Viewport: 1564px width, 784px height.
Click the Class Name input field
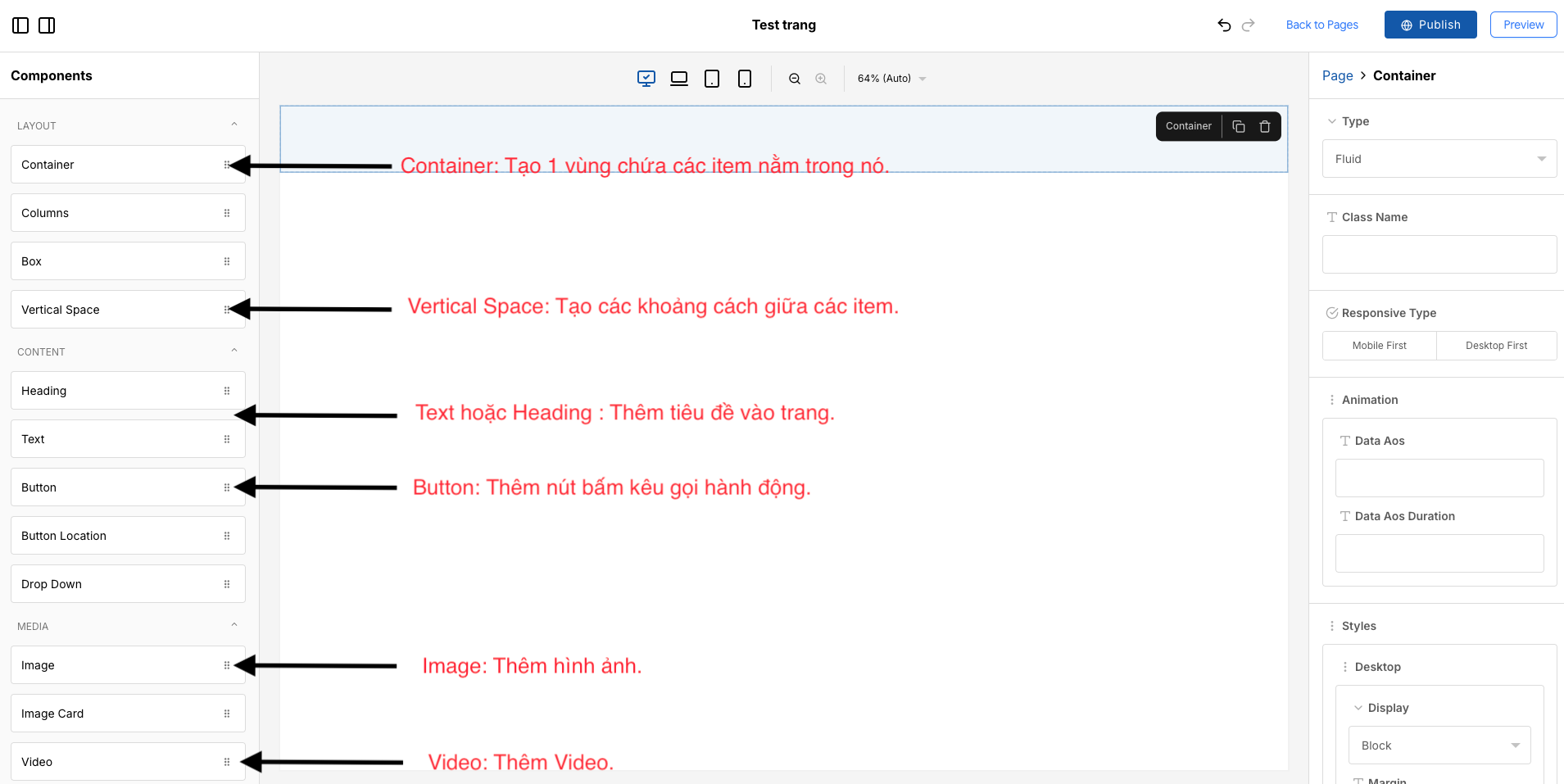tap(1439, 255)
